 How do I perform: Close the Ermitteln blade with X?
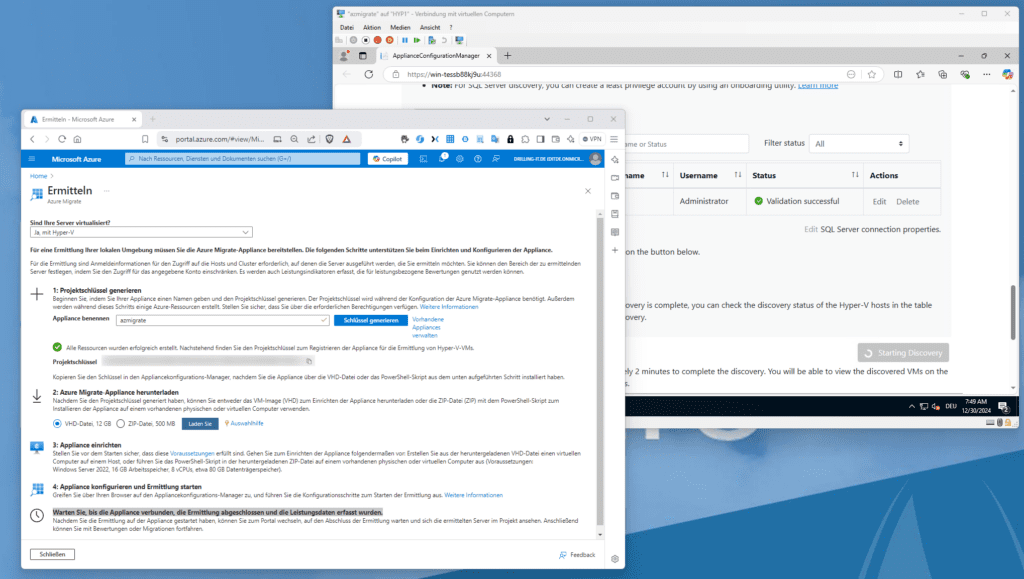click(588, 191)
